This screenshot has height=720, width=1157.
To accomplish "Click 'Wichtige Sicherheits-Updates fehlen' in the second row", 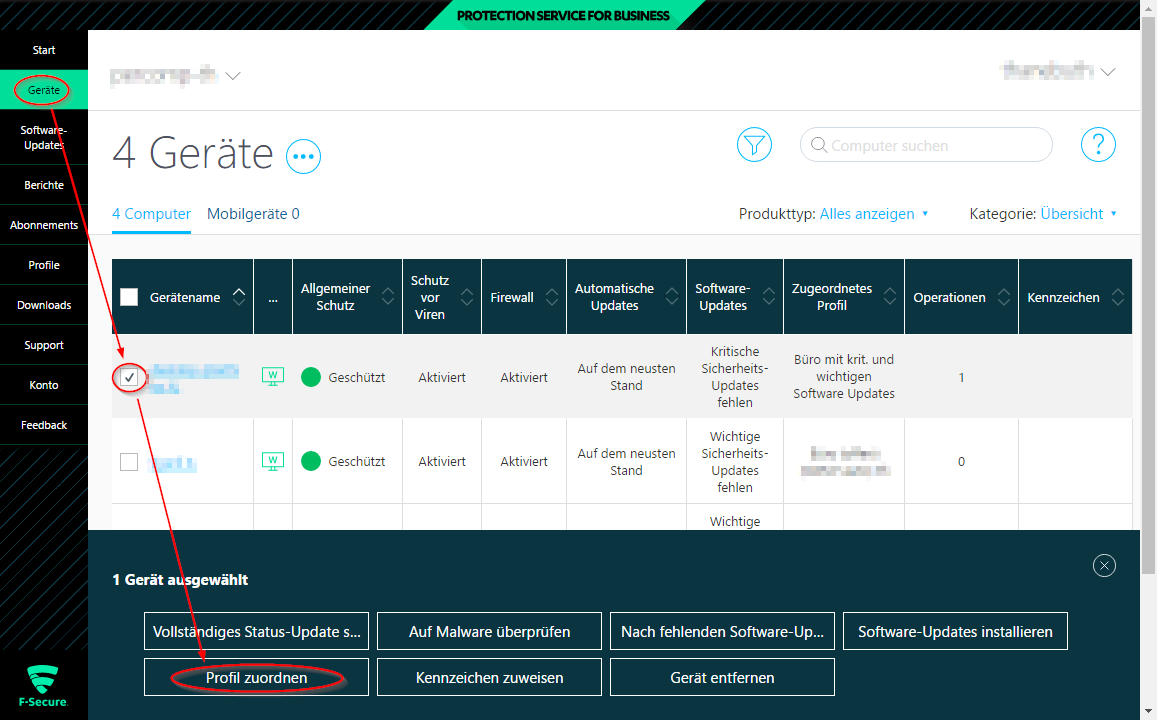I will coord(734,461).
